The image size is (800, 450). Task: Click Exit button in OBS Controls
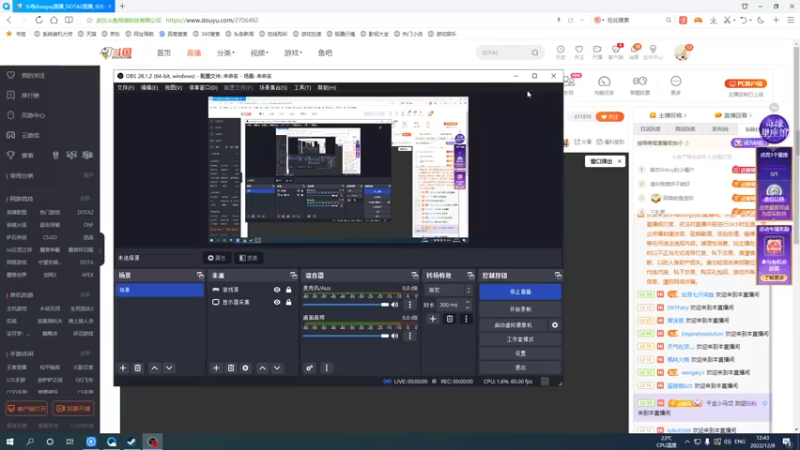(520, 367)
